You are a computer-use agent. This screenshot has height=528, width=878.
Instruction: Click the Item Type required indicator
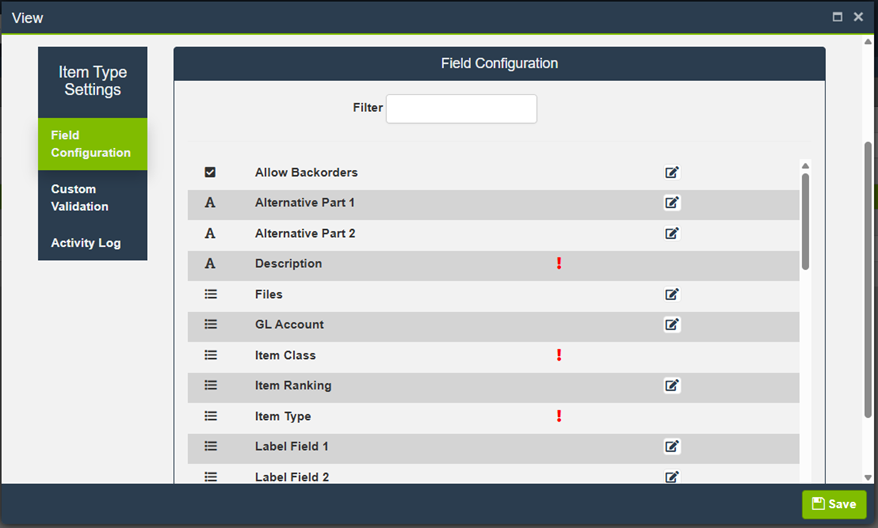[x=559, y=416]
